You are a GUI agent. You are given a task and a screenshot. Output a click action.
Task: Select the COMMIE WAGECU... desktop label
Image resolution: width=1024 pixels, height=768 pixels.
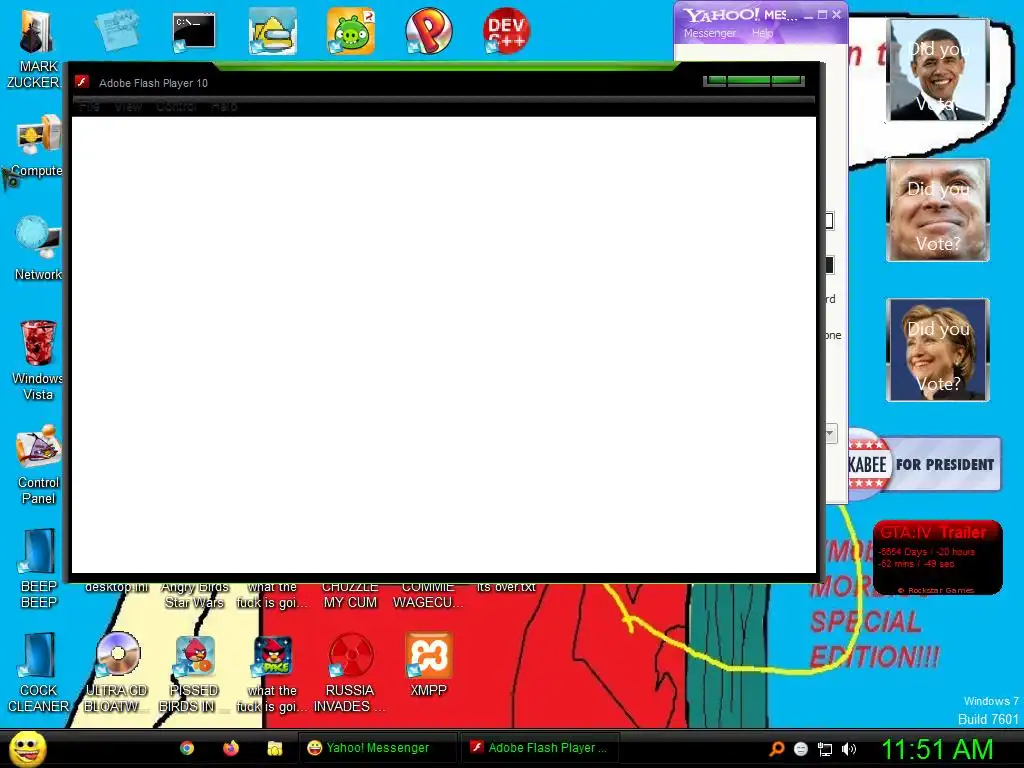point(428,595)
